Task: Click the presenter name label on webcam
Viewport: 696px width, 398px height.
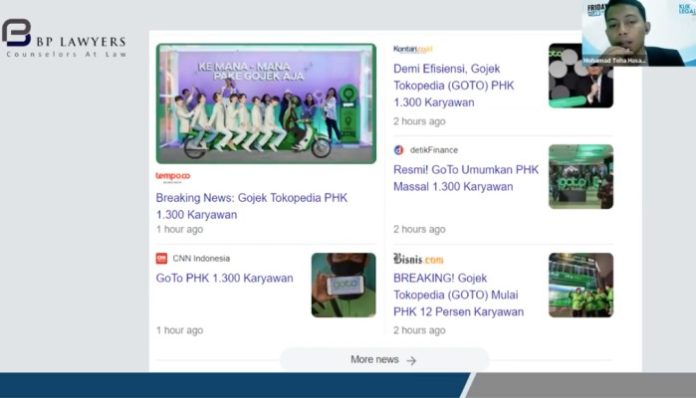Action: tap(614, 60)
